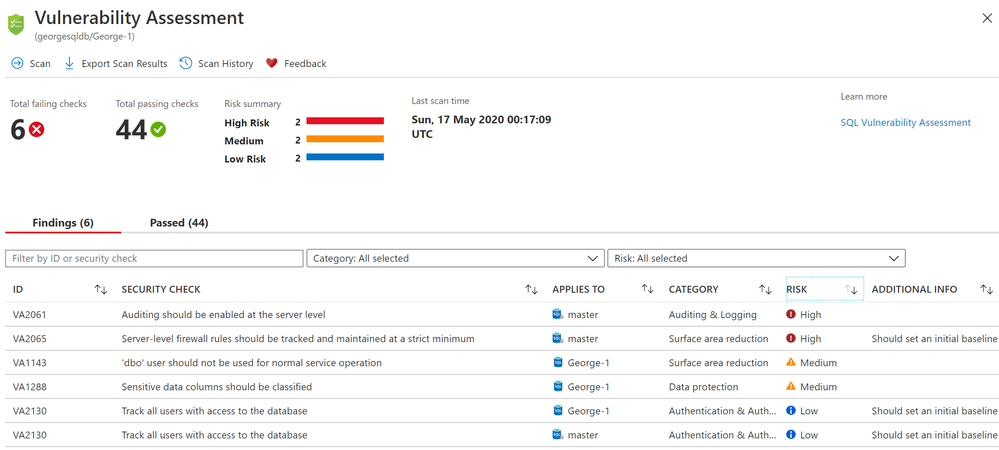Click the green passing checks checkmark icon
999x450 pixels.
[158, 130]
